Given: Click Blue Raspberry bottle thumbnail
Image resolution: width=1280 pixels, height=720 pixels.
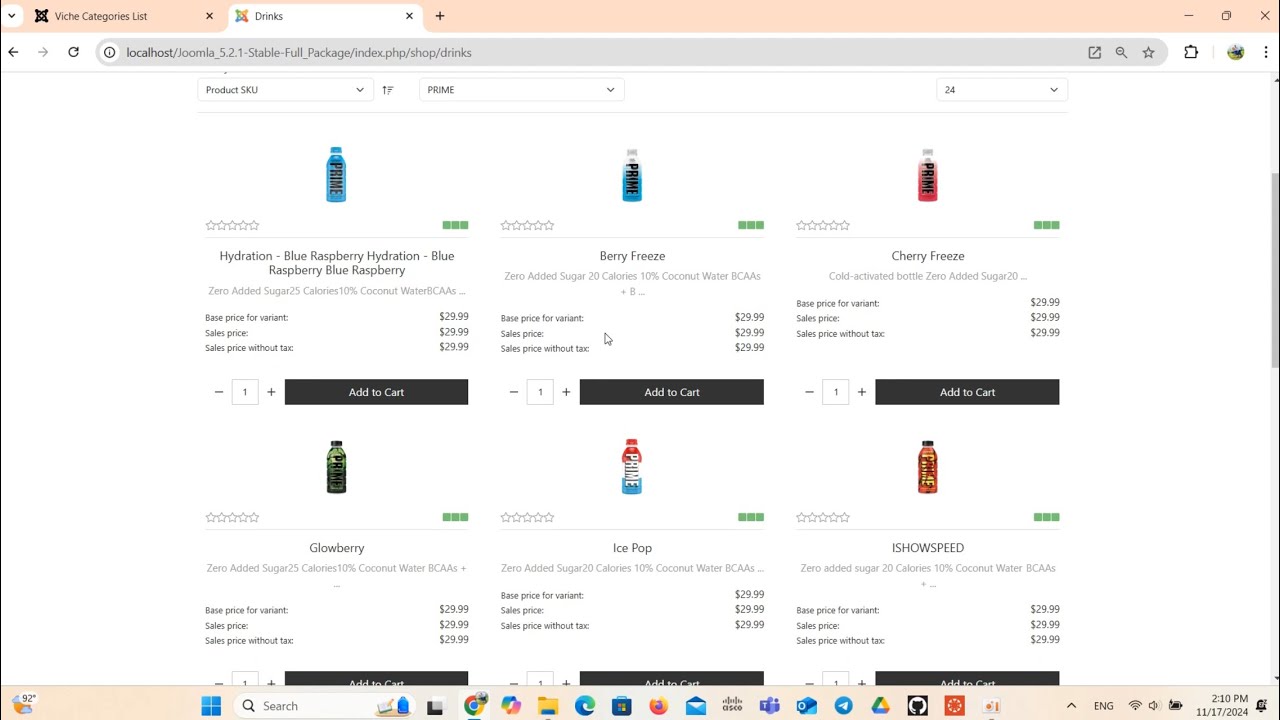Looking at the screenshot, I should 336,175.
